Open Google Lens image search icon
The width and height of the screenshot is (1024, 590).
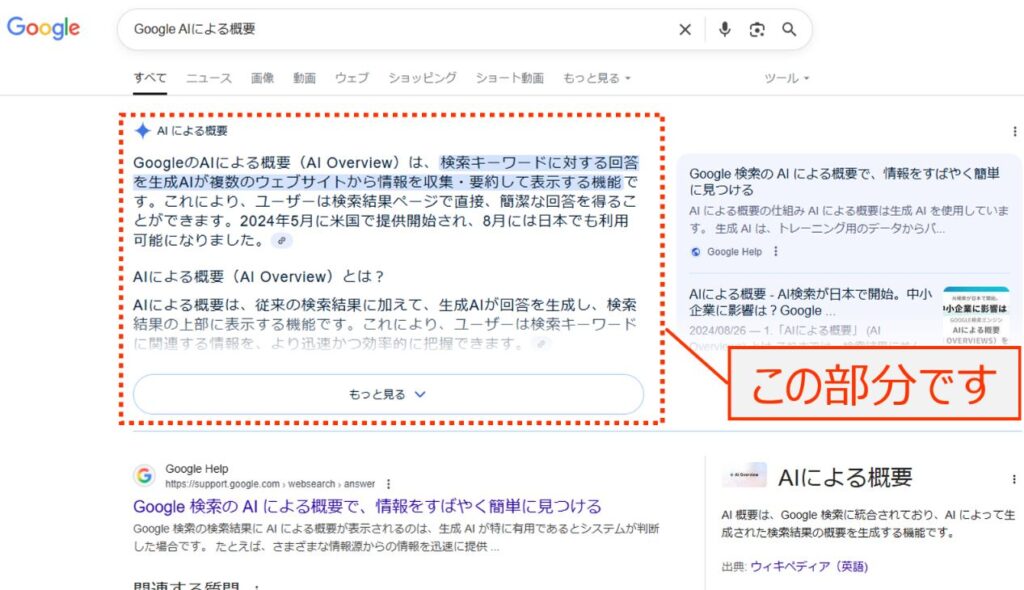pyautogui.click(x=757, y=29)
